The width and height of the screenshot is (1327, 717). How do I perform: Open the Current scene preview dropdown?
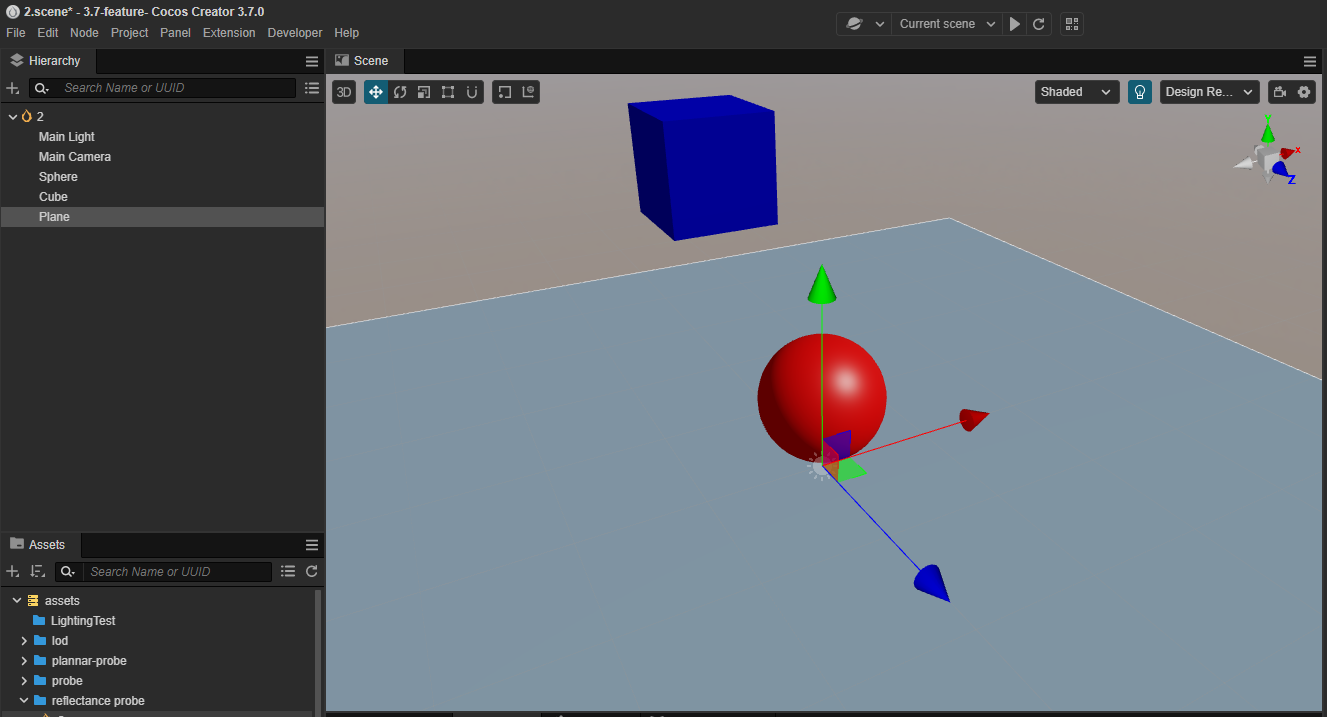pyautogui.click(x=947, y=24)
